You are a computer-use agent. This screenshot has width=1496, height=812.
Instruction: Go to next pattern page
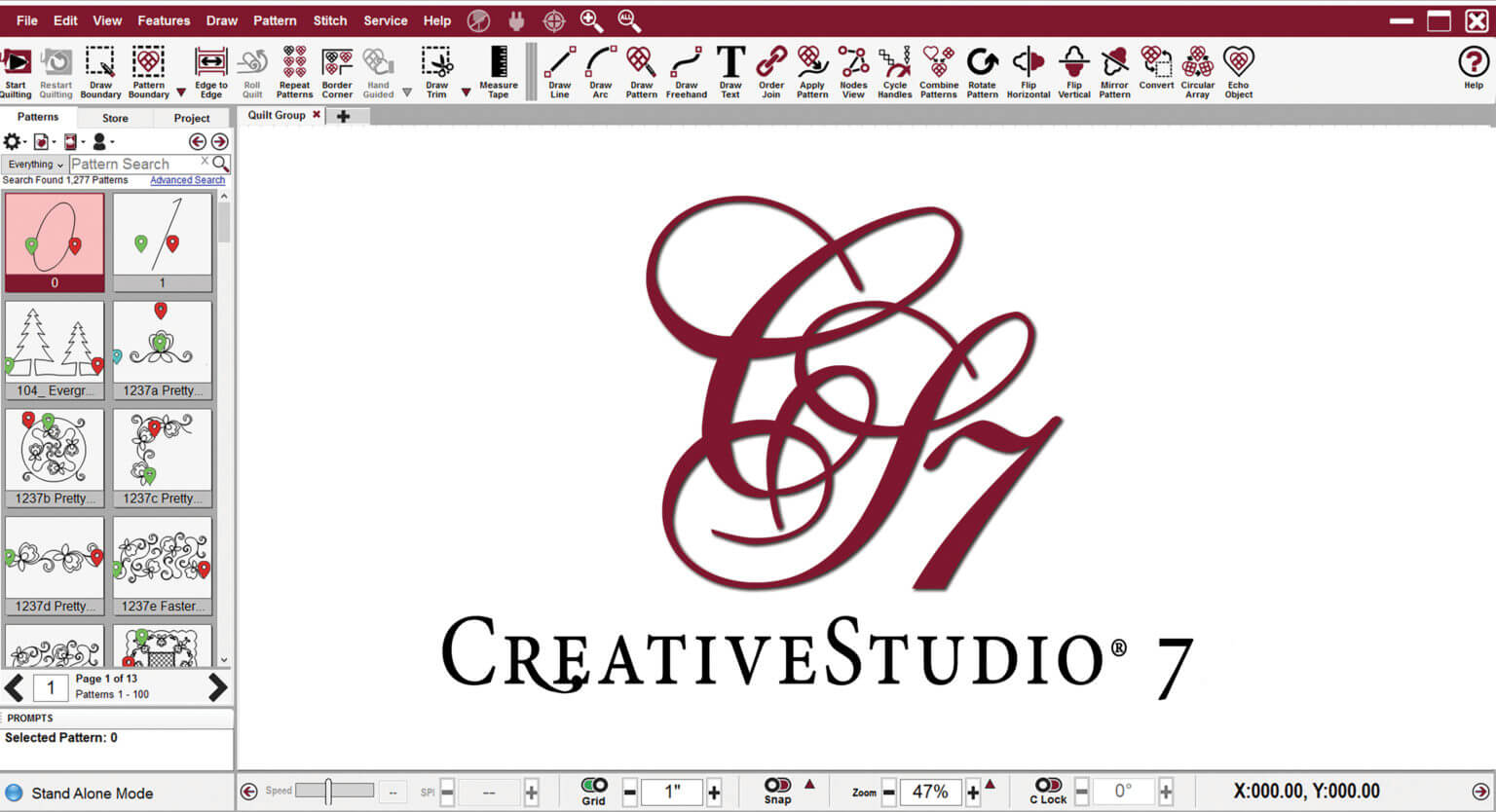tap(217, 688)
